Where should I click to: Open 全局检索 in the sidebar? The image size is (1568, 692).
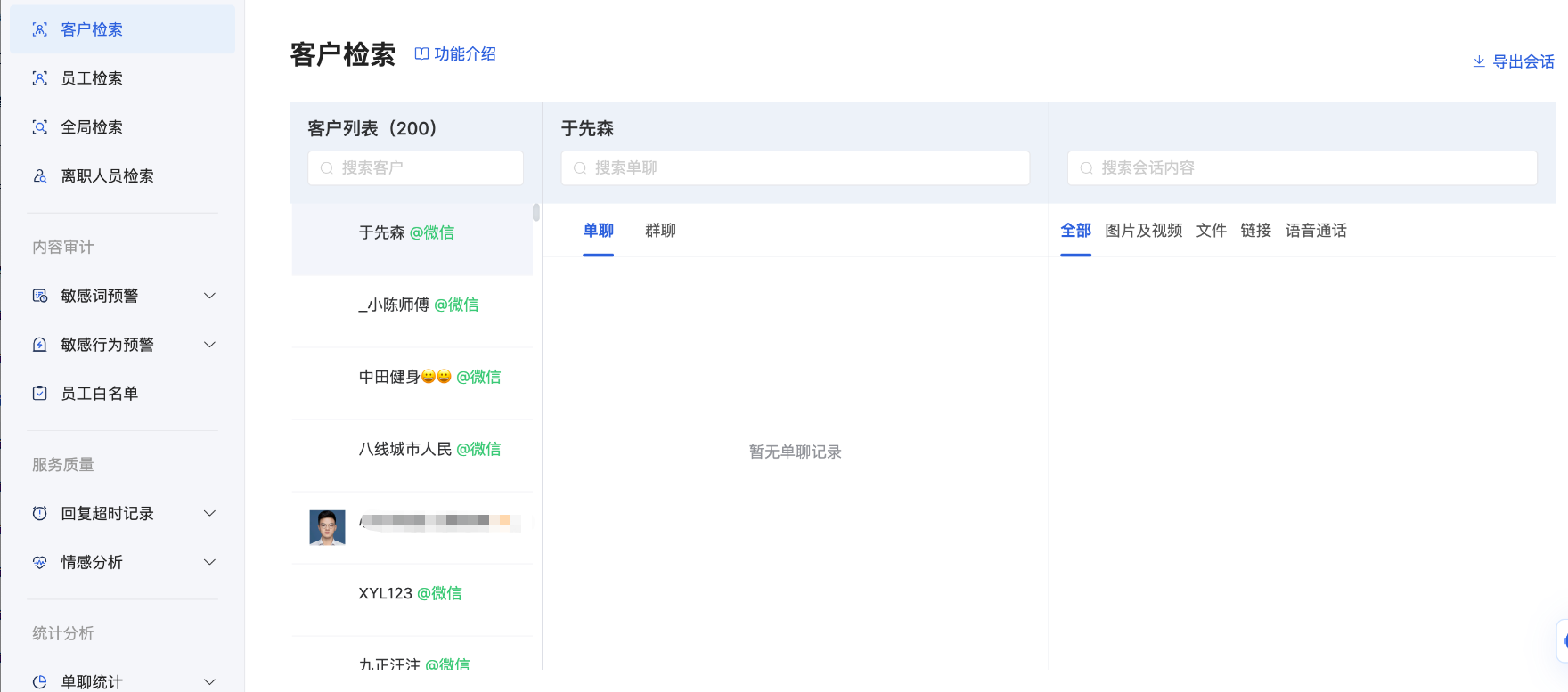tap(123, 127)
